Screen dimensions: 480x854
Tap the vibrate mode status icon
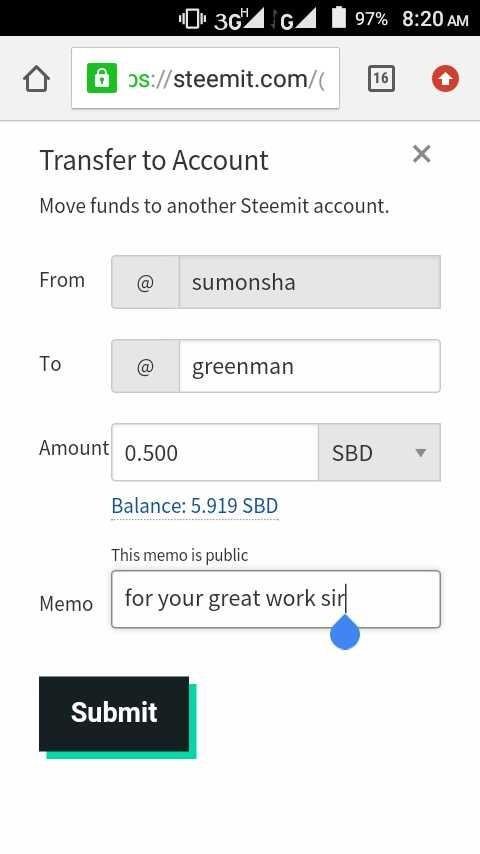(x=192, y=19)
